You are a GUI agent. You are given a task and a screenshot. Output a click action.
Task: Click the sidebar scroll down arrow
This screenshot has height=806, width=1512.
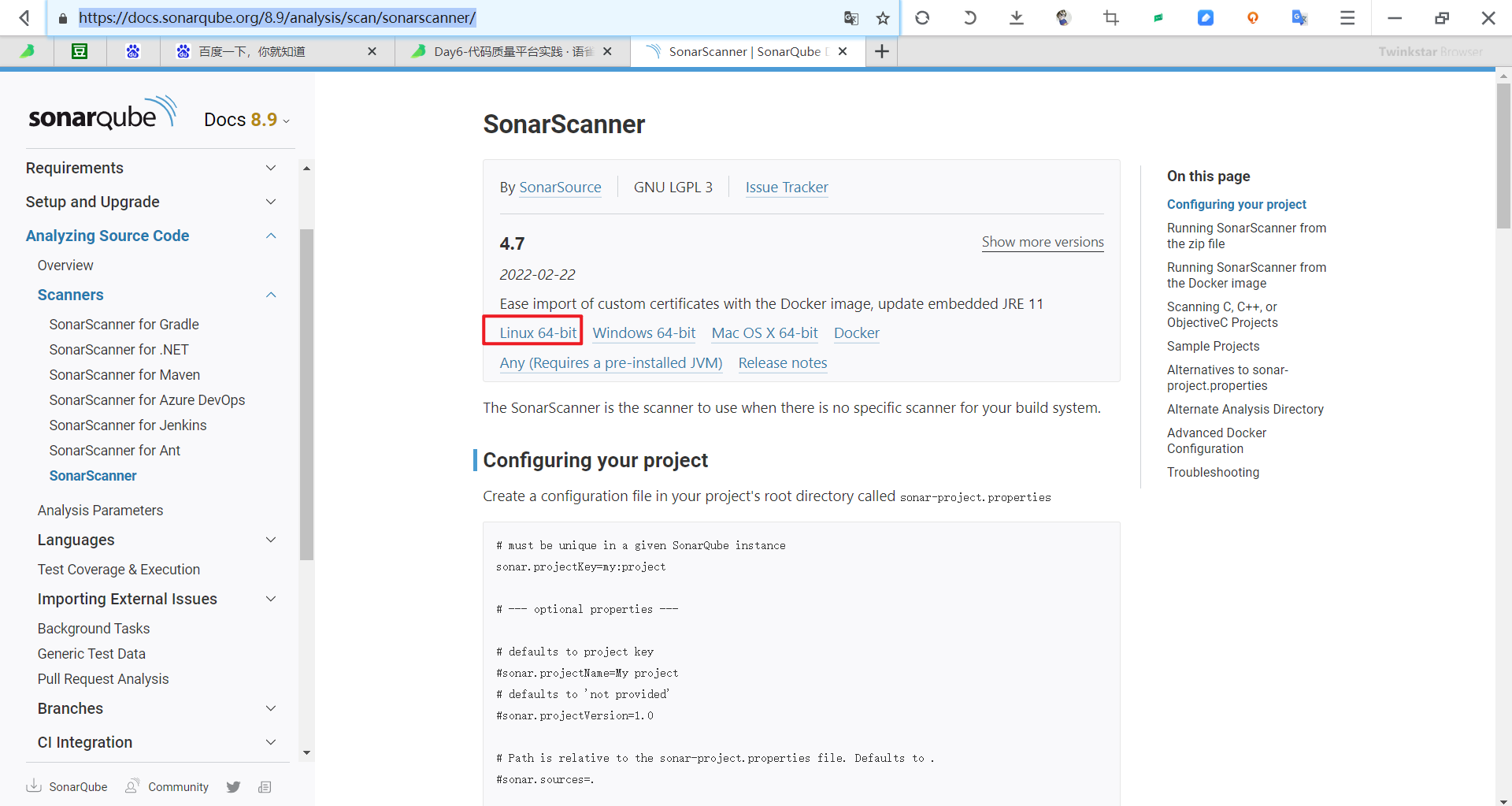306,753
